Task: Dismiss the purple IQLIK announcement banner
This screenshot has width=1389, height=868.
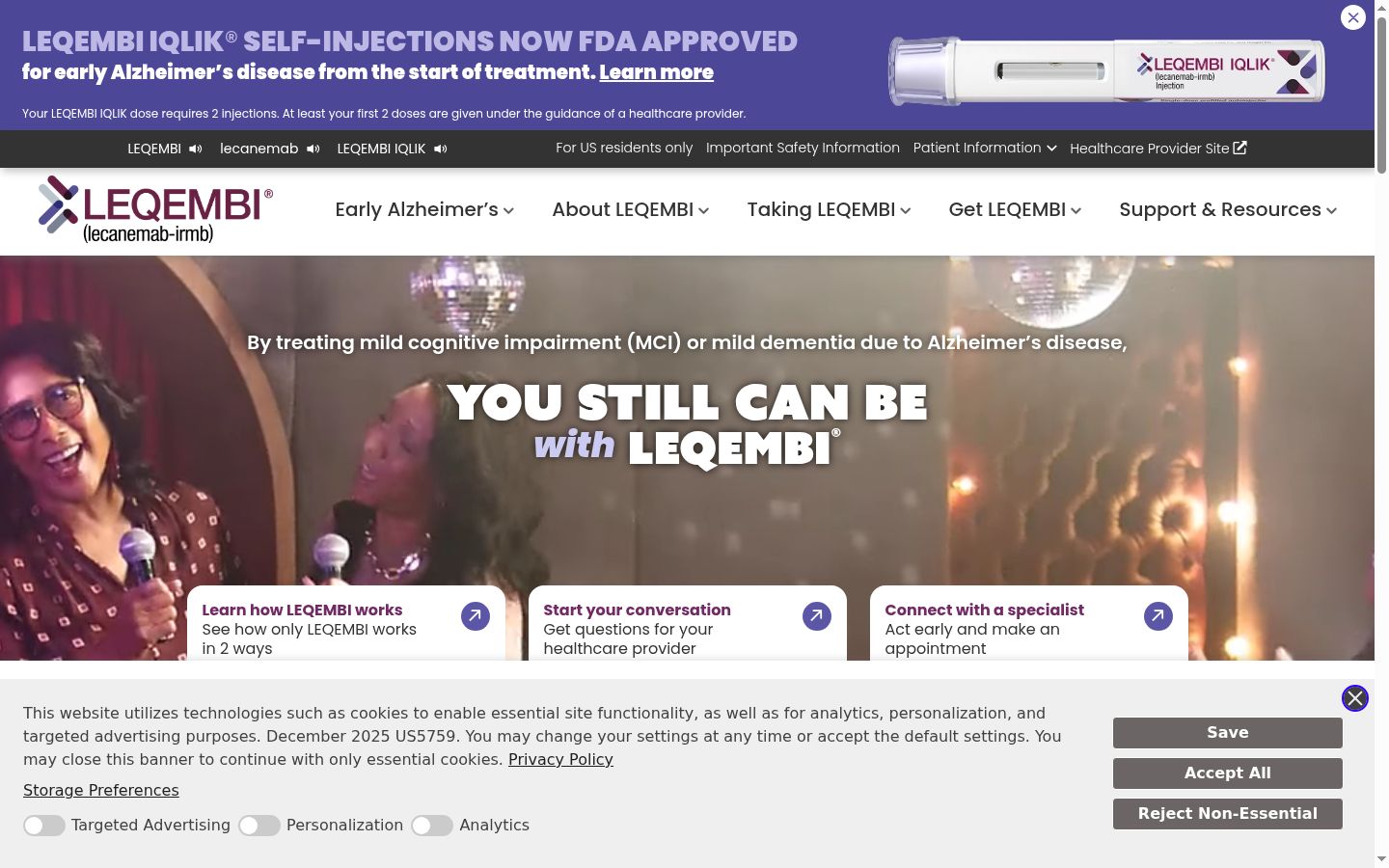Action: (x=1353, y=17)
